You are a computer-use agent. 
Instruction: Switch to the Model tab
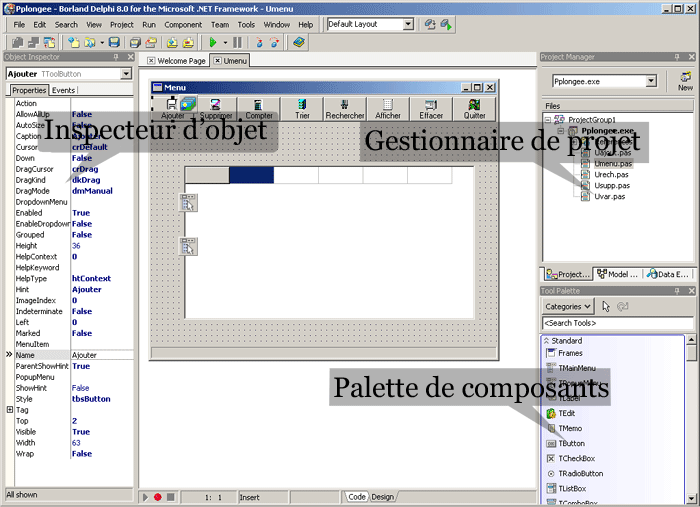(618, 274)
